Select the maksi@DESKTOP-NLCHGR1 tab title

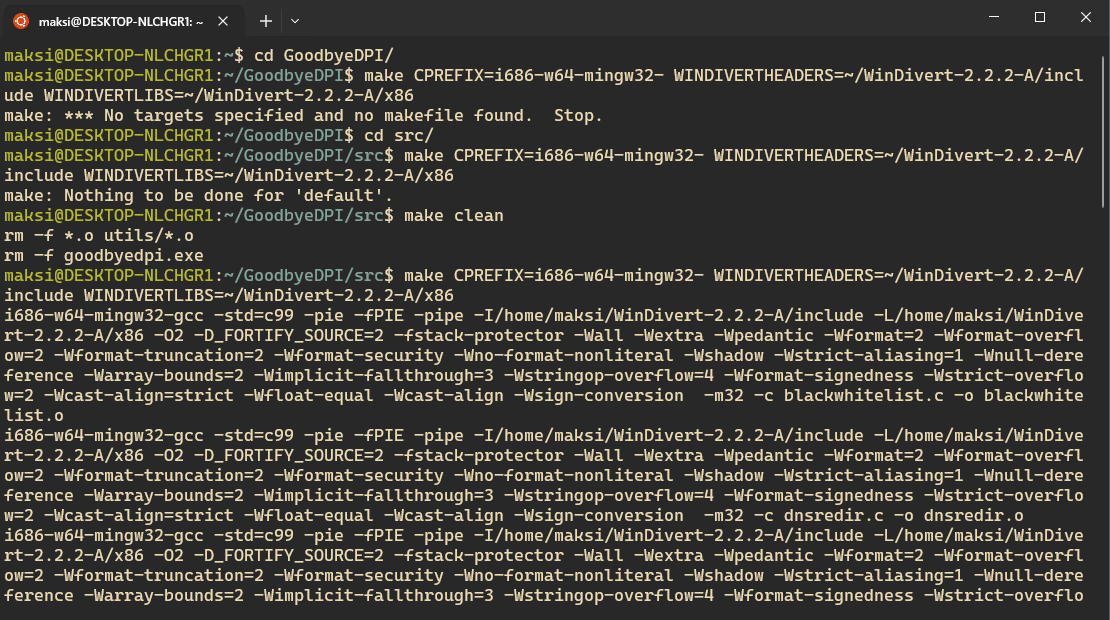(120, 20)
